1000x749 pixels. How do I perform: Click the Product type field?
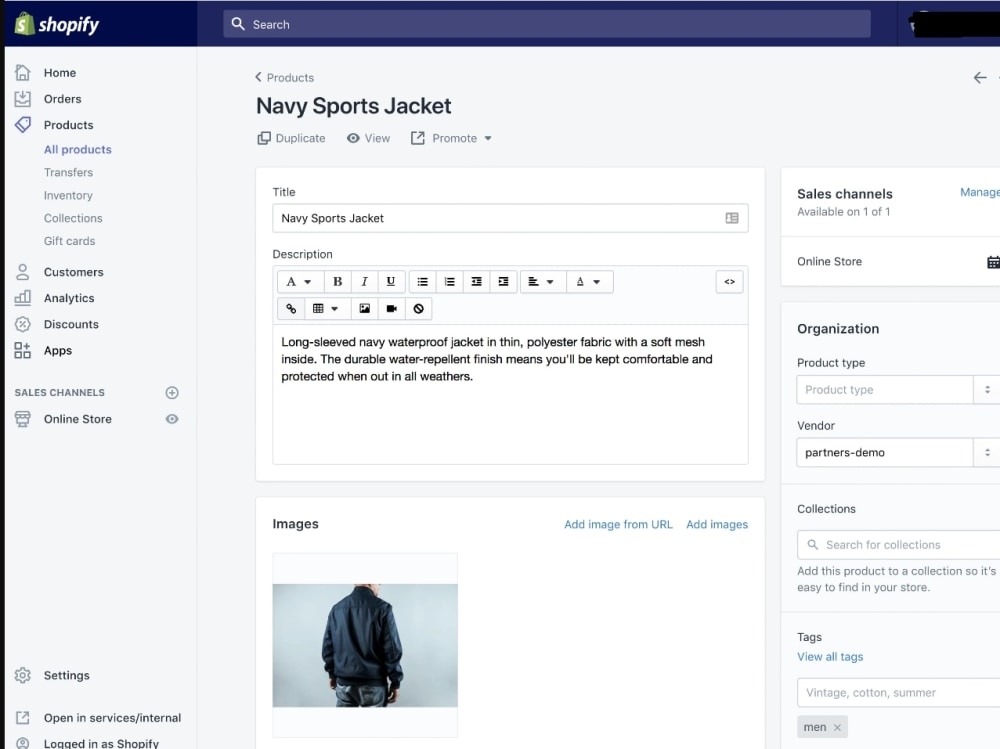coord(885,390)
